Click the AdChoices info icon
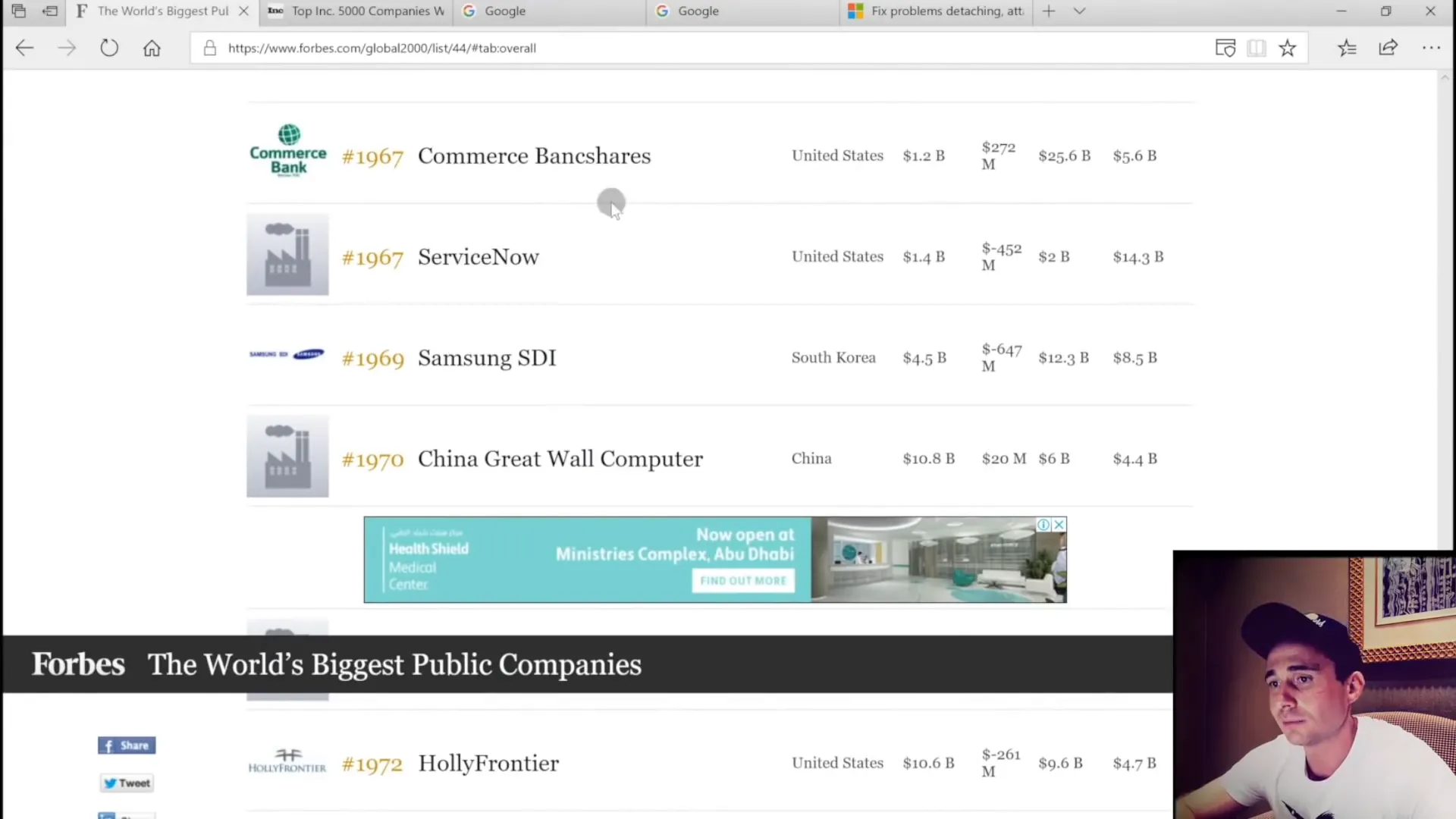Screen dimensions: 1456x819 point(1043,525)
